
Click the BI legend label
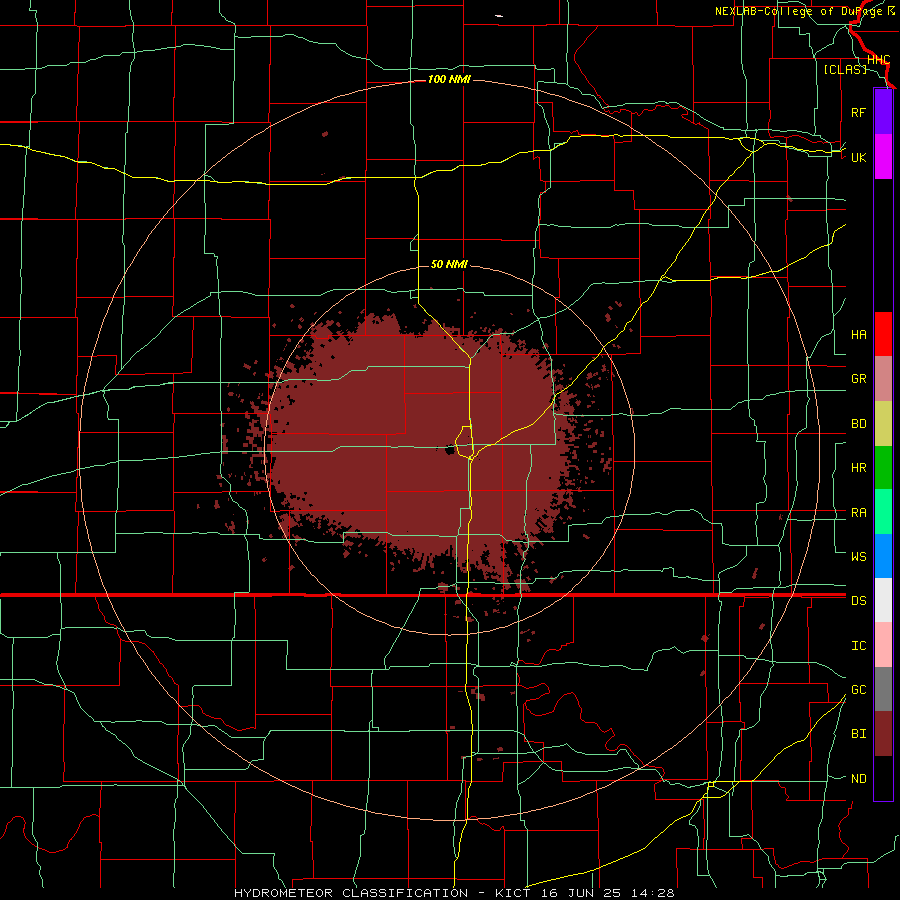click(858, 734)
